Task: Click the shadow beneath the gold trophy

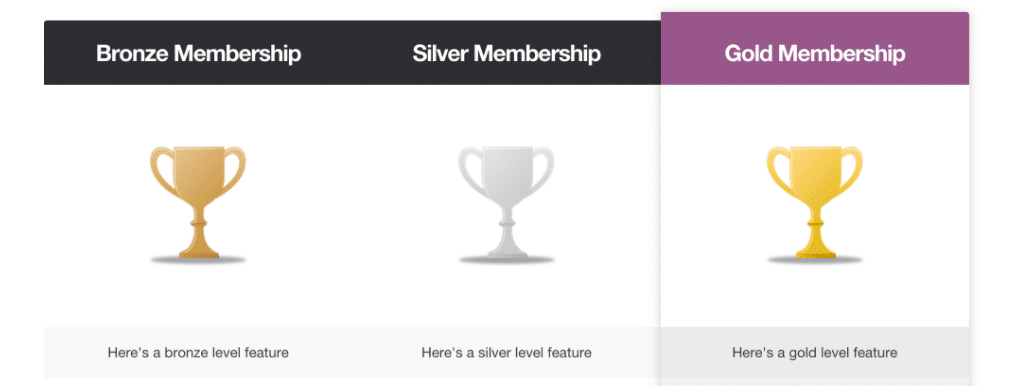Action: [x=815, y=260]
